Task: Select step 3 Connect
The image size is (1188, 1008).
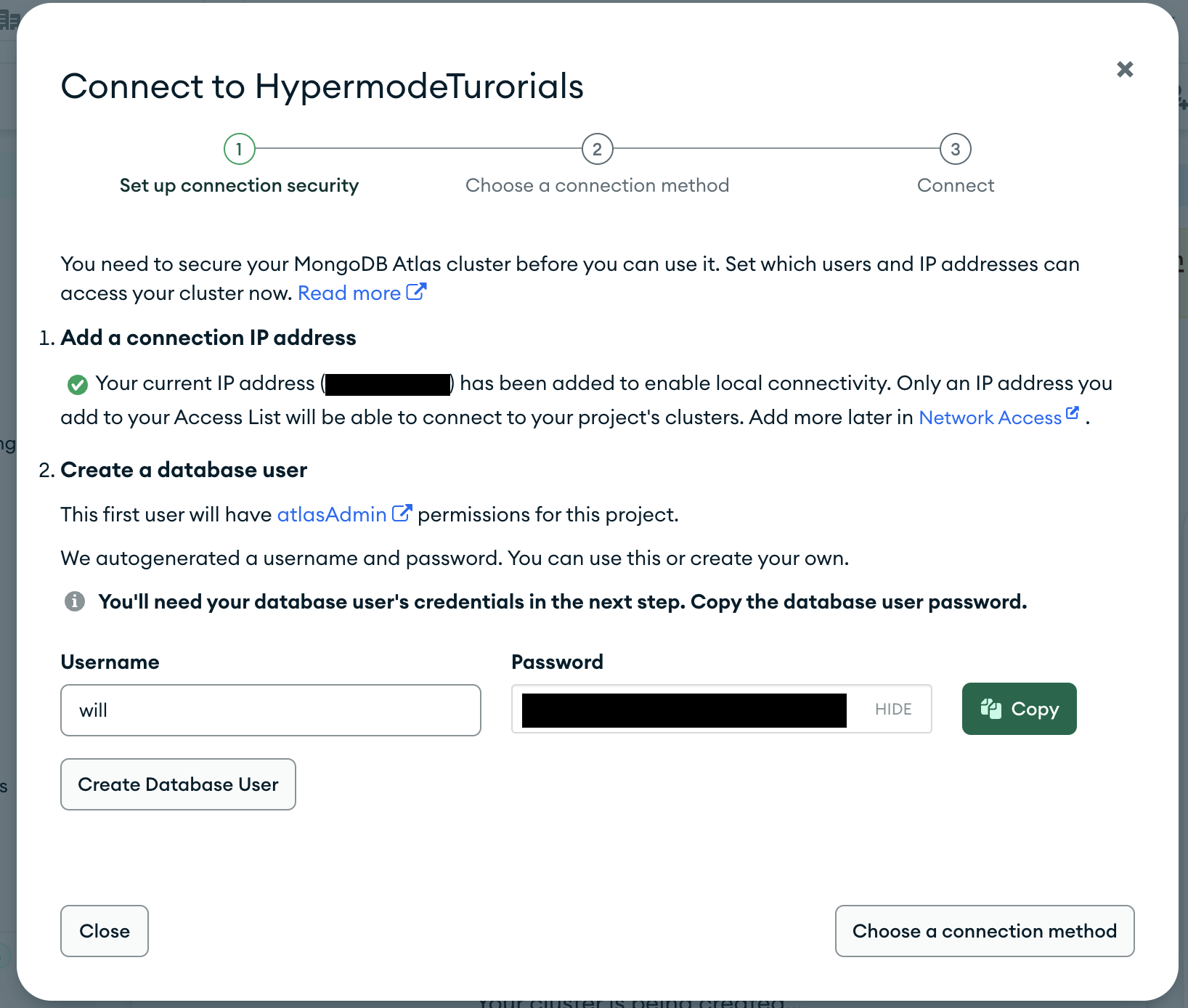Action: click(x=955, y=149)
